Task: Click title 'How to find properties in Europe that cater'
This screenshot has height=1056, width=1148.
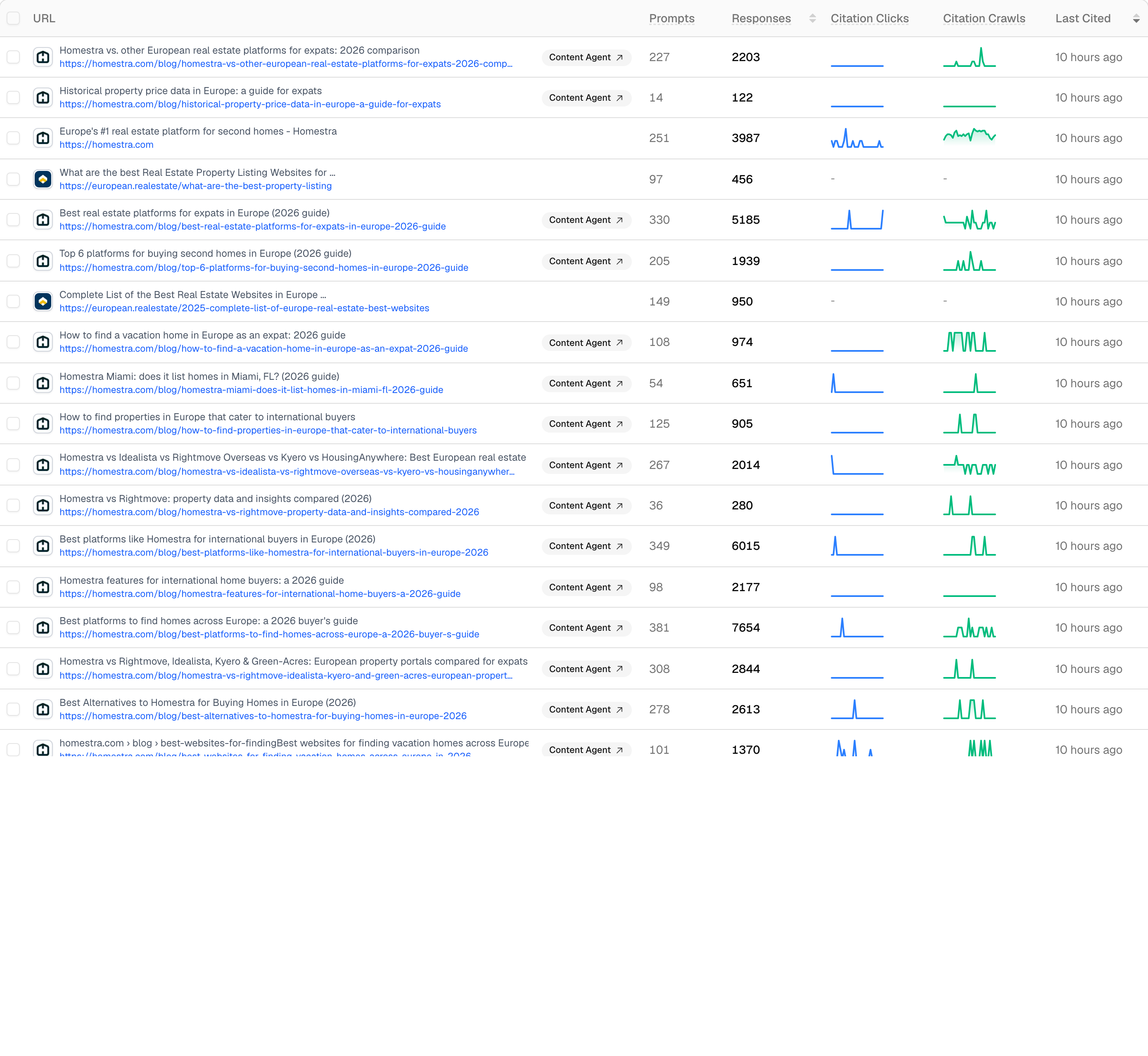Action: click(207, 417)
